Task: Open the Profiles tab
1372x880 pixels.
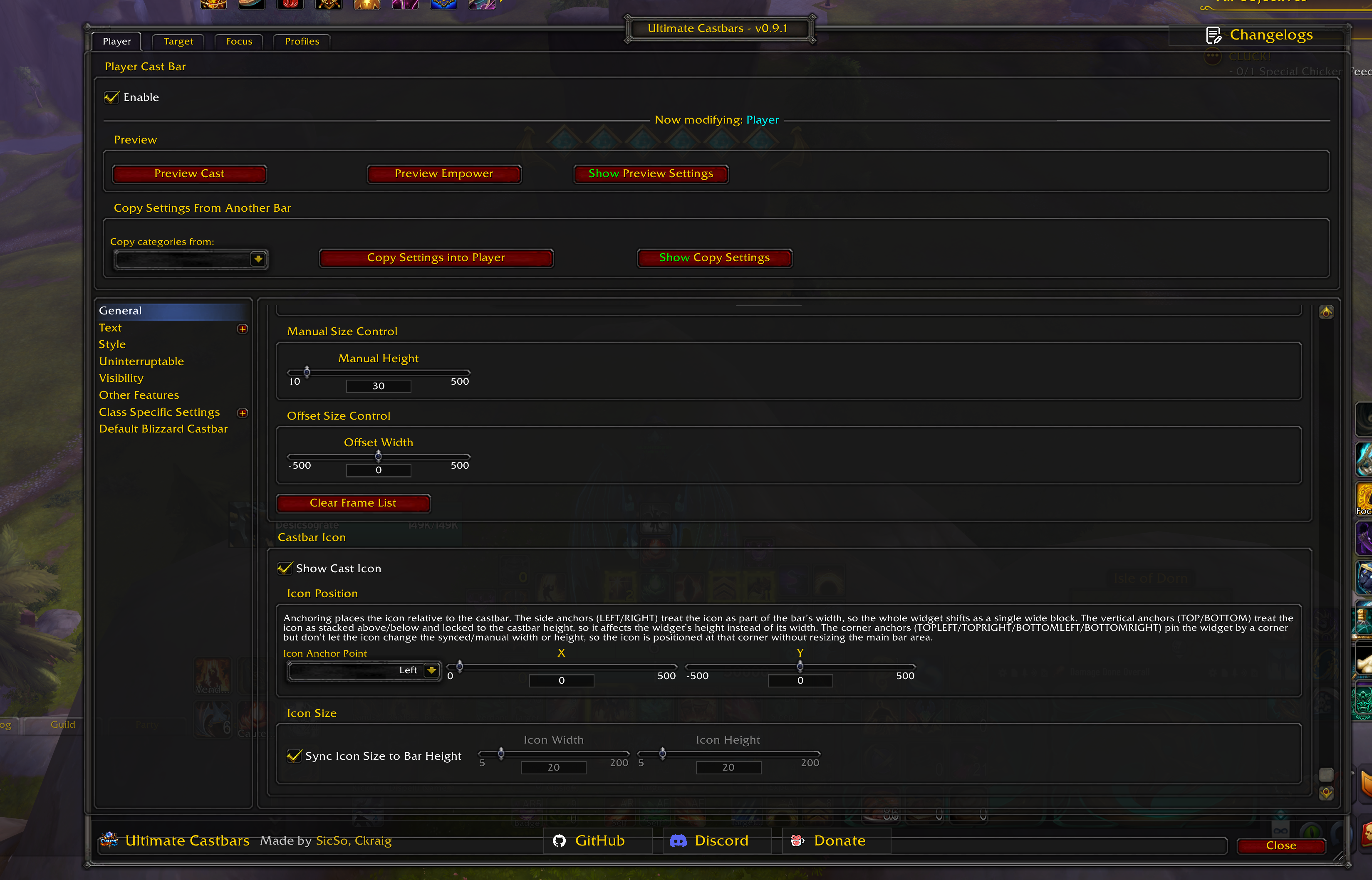Action: (x=302, y=41)
